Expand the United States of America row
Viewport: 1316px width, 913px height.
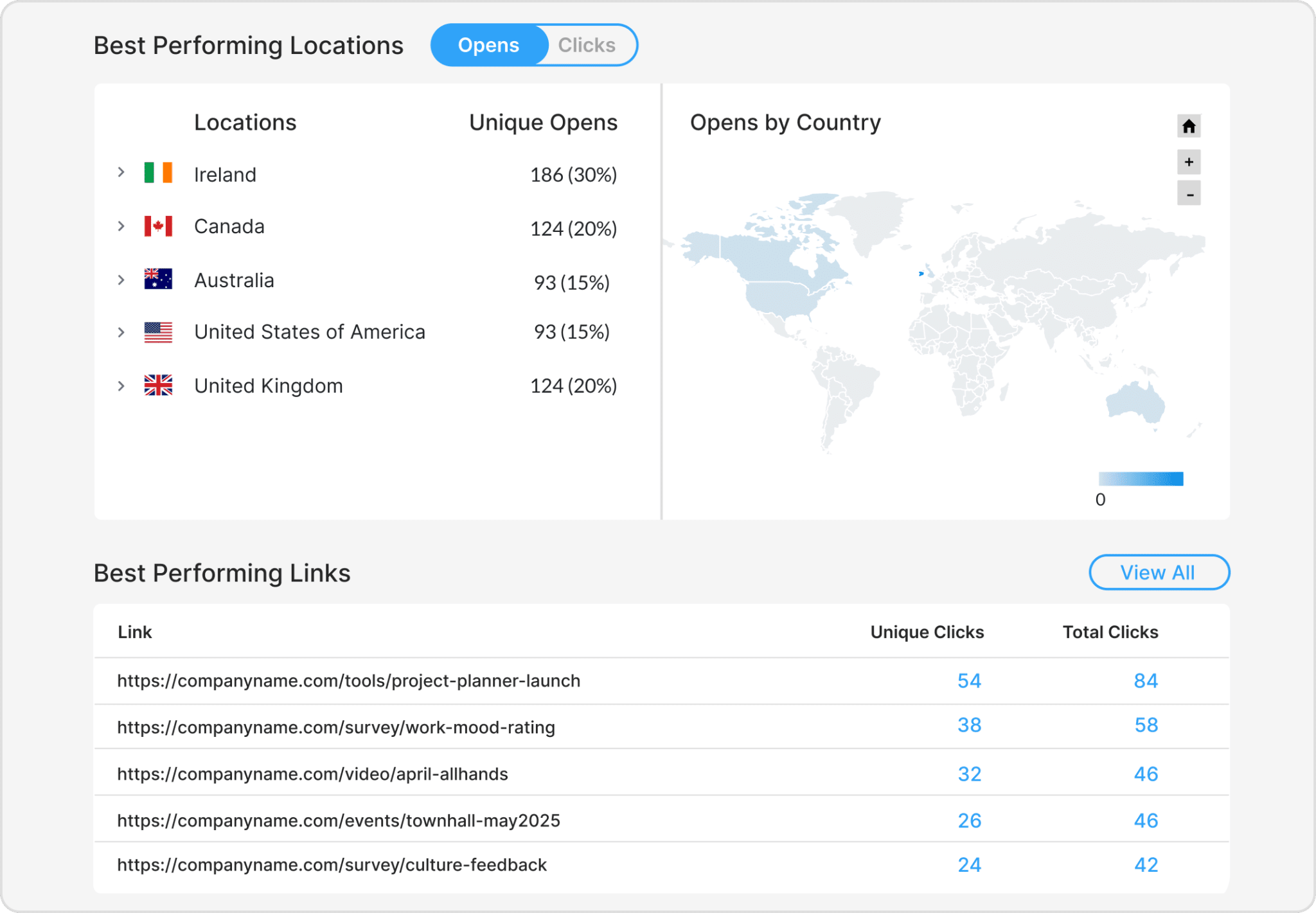coord(121,332)
